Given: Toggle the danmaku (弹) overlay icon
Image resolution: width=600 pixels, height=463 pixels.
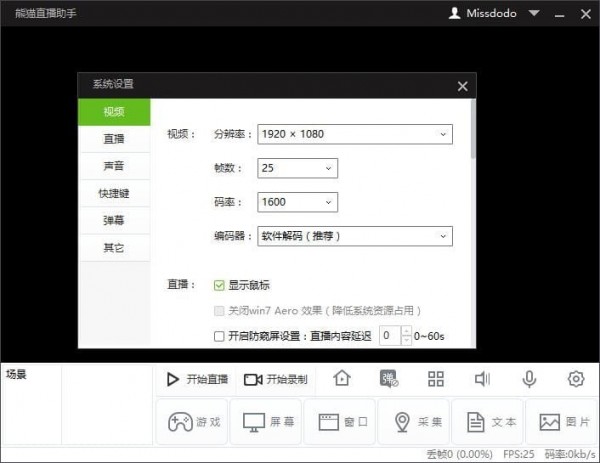Looking at the screenshot, I should click(x=389, y=379).
